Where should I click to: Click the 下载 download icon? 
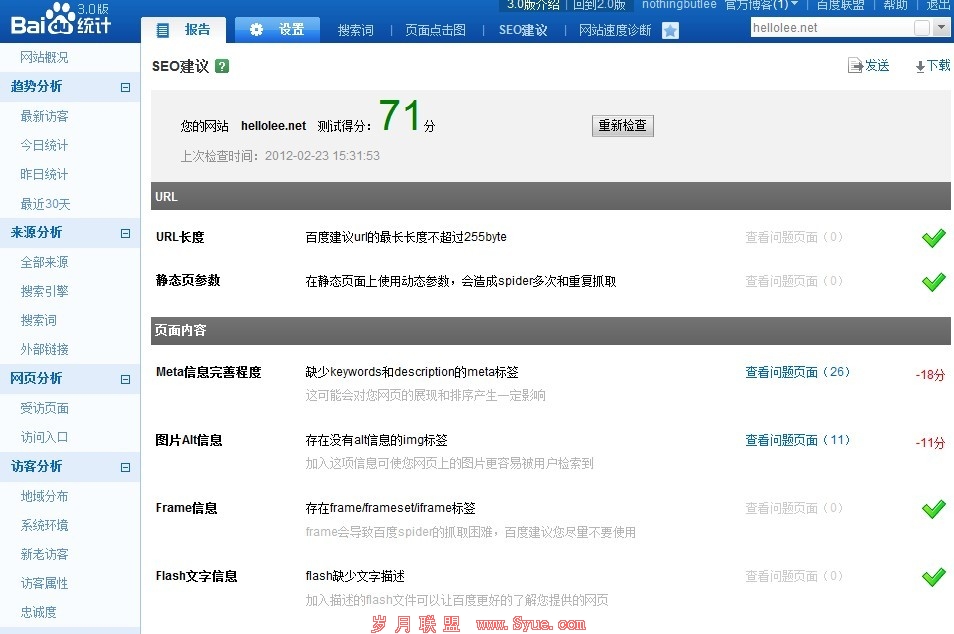point(920,66)
